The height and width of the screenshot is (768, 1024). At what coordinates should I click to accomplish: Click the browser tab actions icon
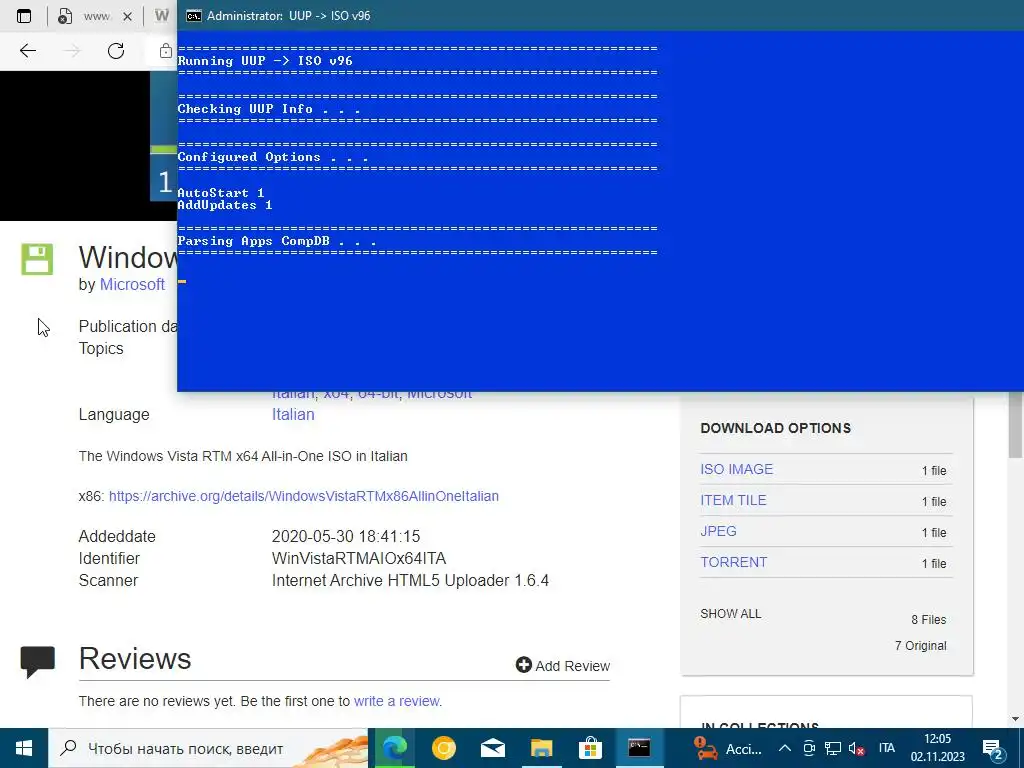[x=24, y=16]
